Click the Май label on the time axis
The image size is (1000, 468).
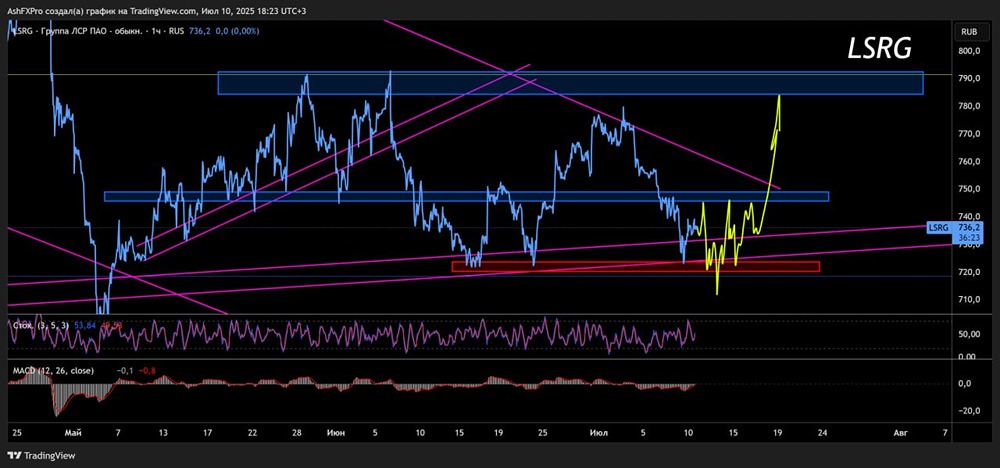(x=73, y=434)
